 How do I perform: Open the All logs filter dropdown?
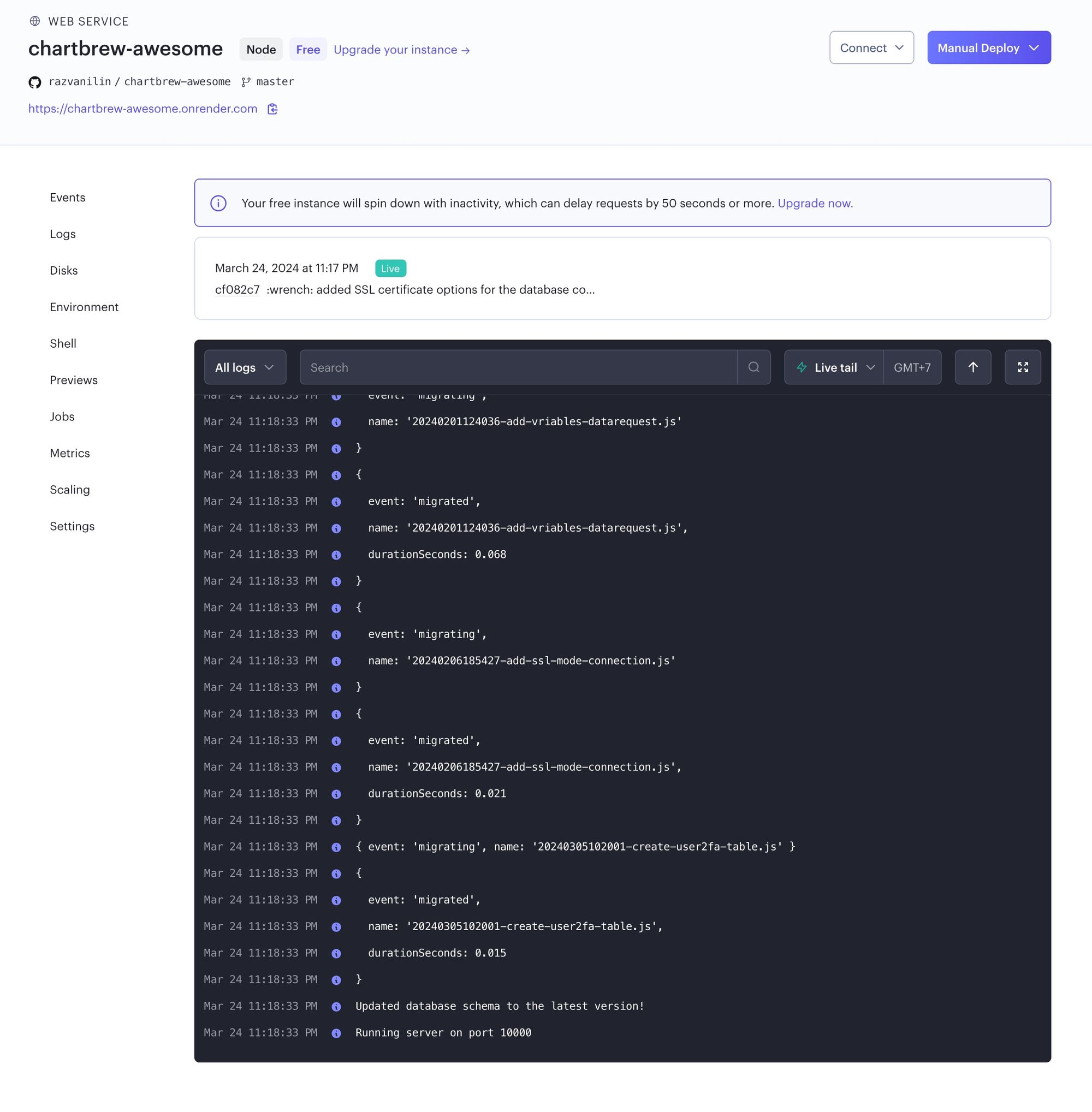(244, 367)
